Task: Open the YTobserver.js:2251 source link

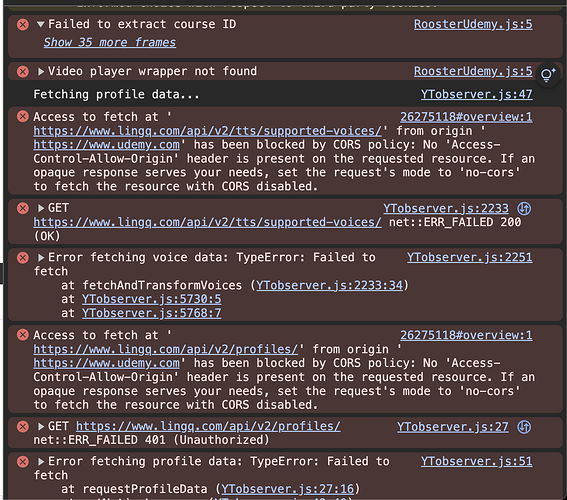Action: point(469,257)
